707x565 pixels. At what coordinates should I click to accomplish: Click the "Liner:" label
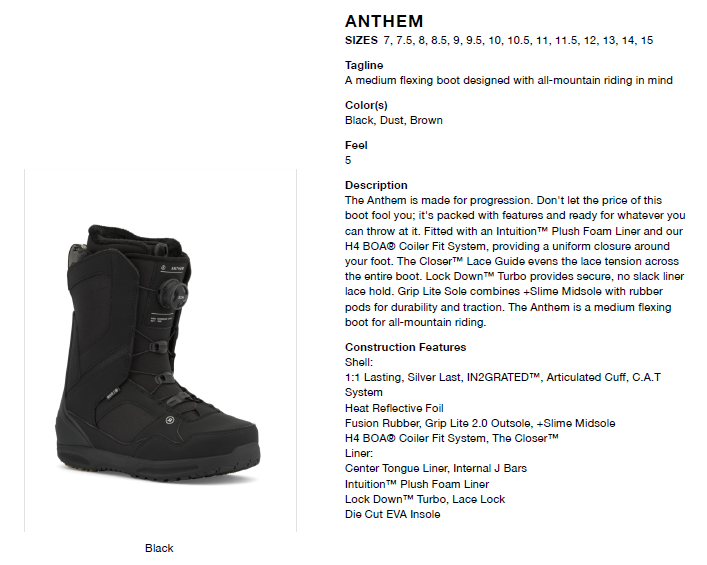359,453
